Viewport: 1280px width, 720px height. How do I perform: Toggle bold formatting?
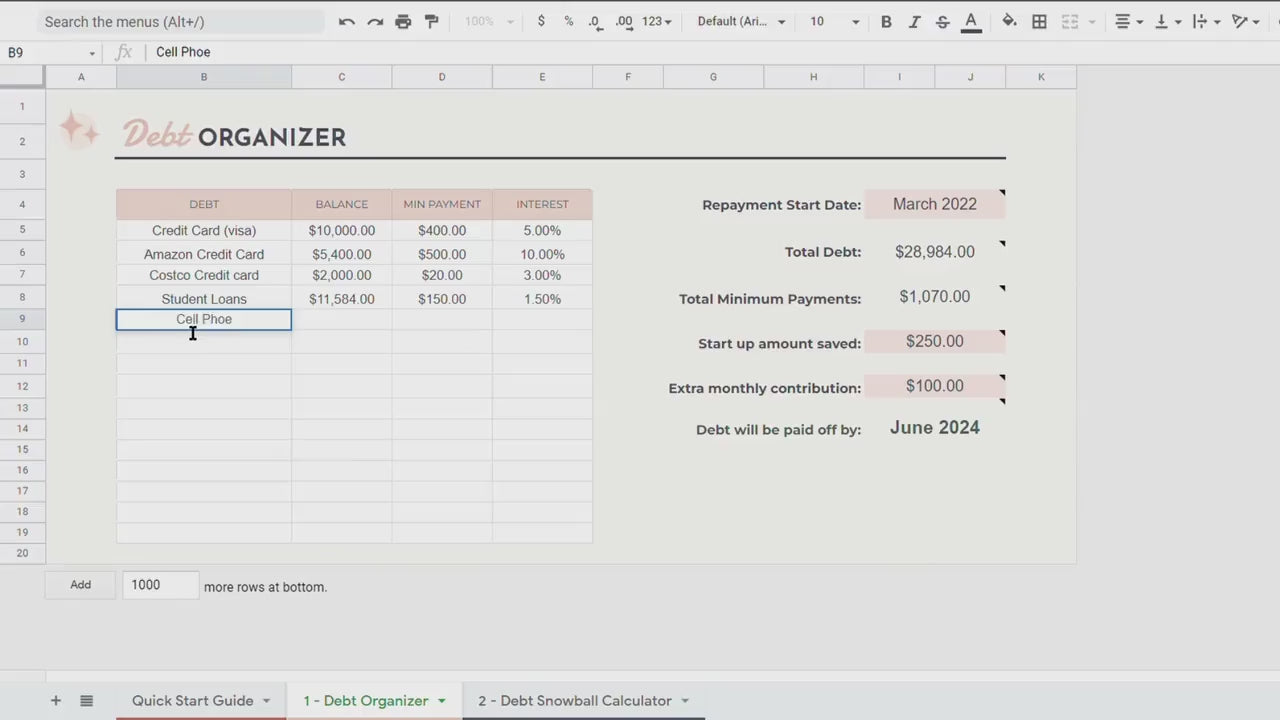click(886, 22)
